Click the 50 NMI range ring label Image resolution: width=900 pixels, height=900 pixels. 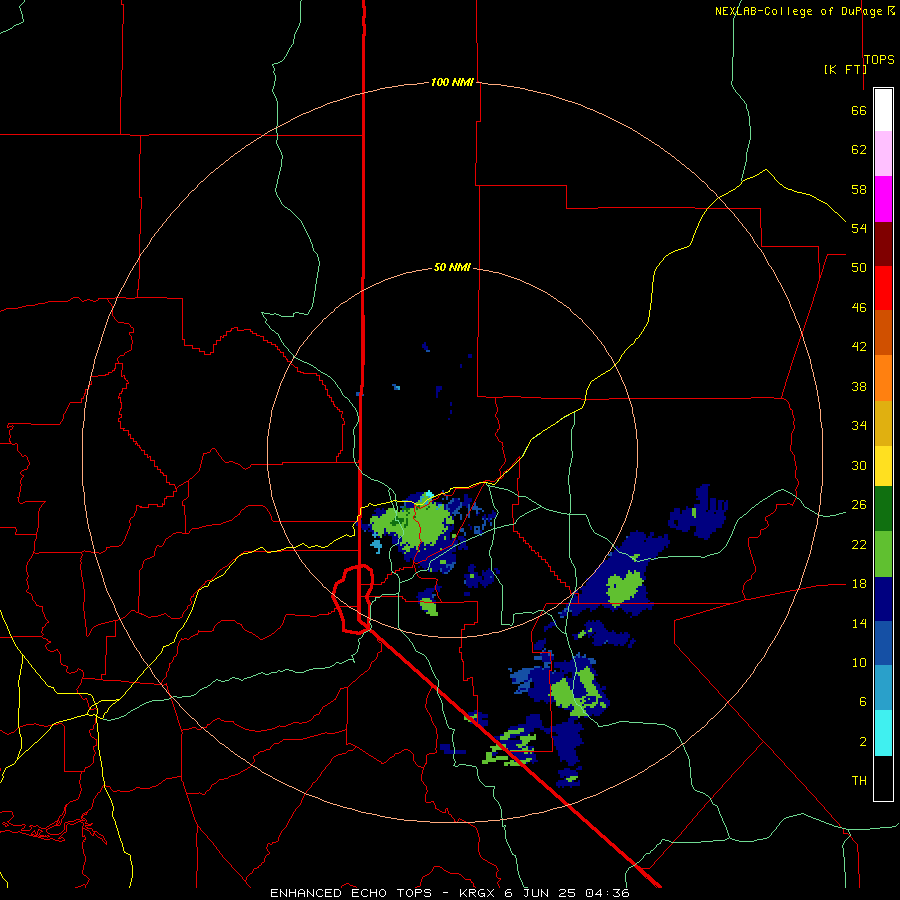[452, 267]
